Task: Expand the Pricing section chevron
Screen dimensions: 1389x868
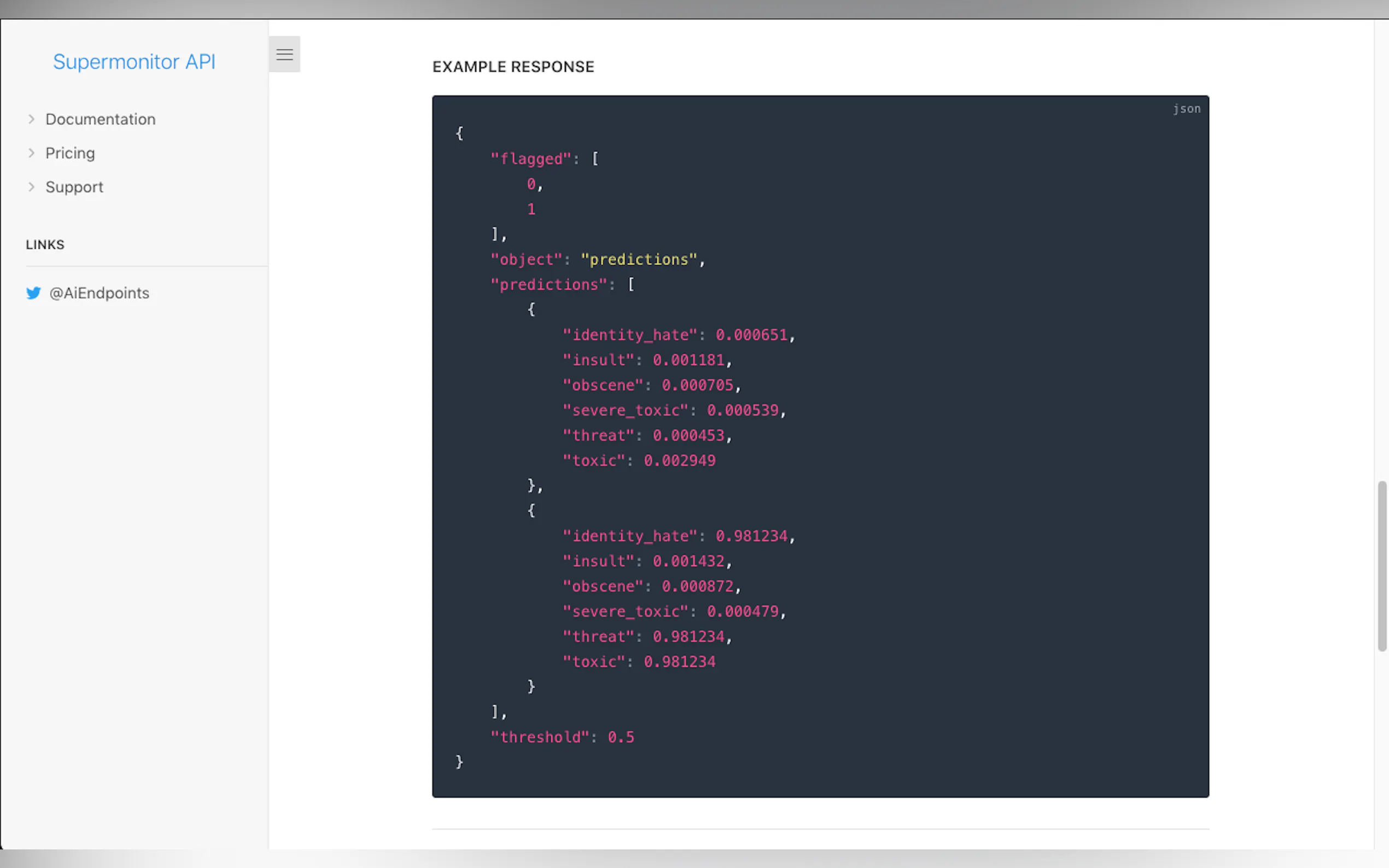Action: [x=32, y=153]
